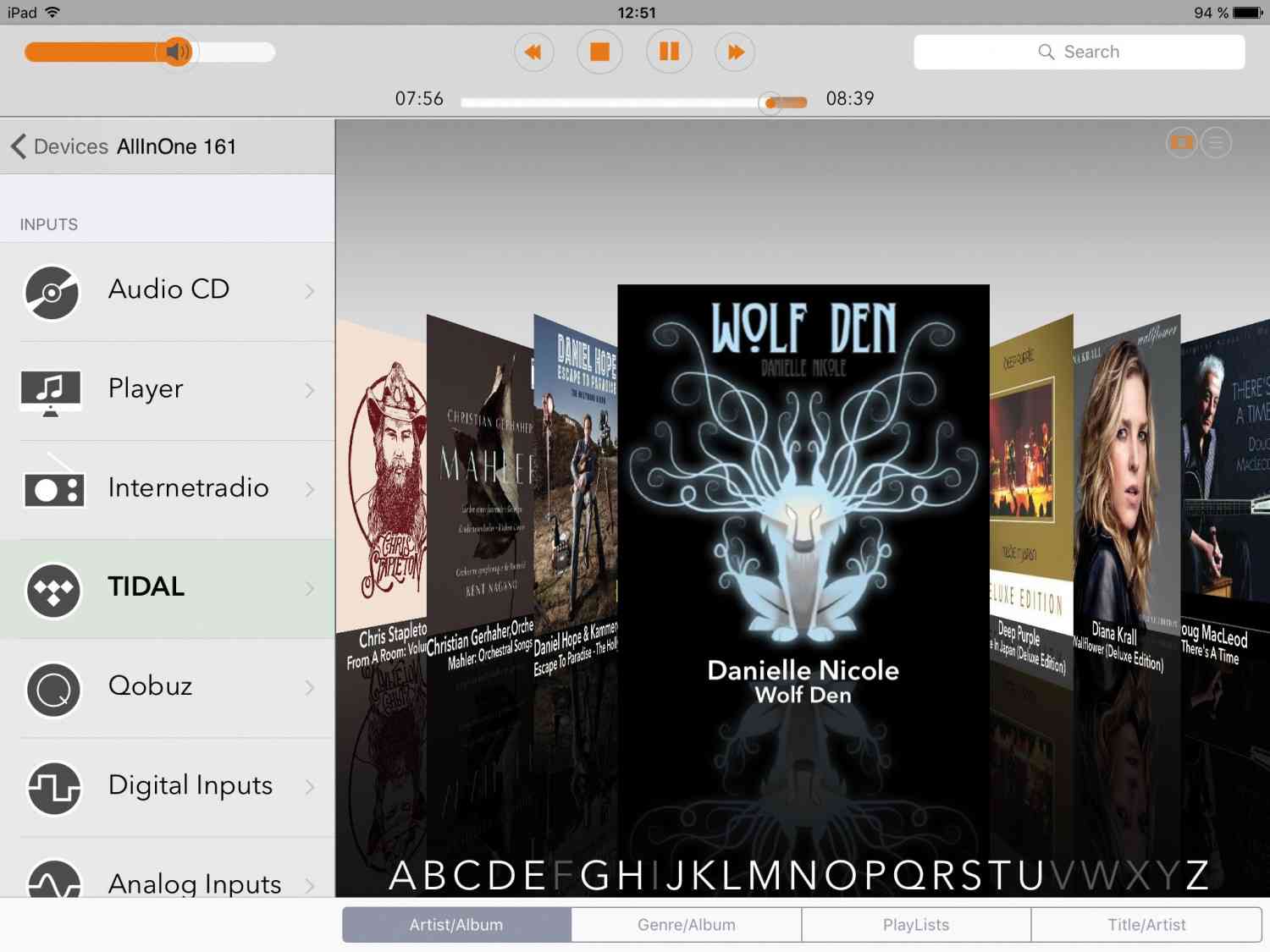The width and height of the screenshot is (1270, 952).
Task: Click the track progress bar
Action: [x=633, y=102]
